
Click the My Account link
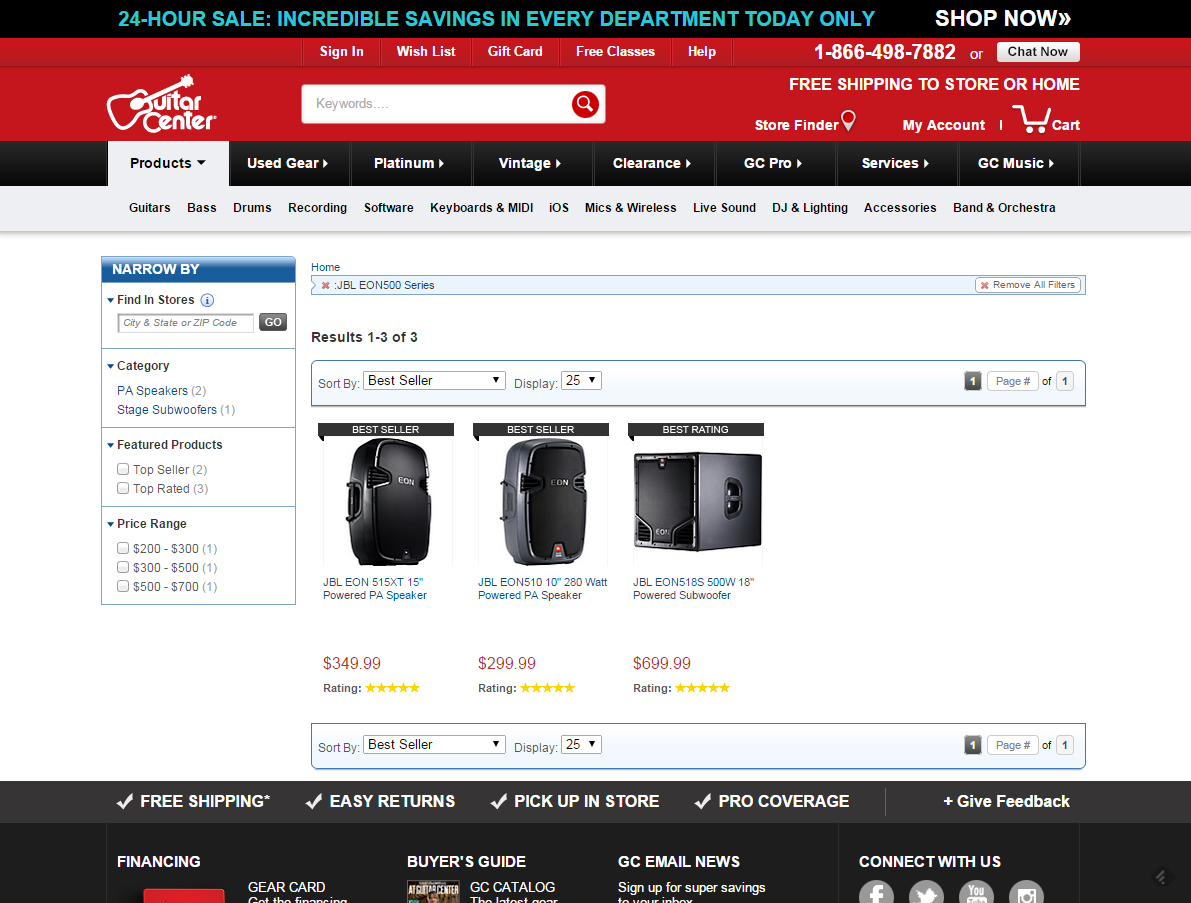pyautogui.click(x=943, y=125)
